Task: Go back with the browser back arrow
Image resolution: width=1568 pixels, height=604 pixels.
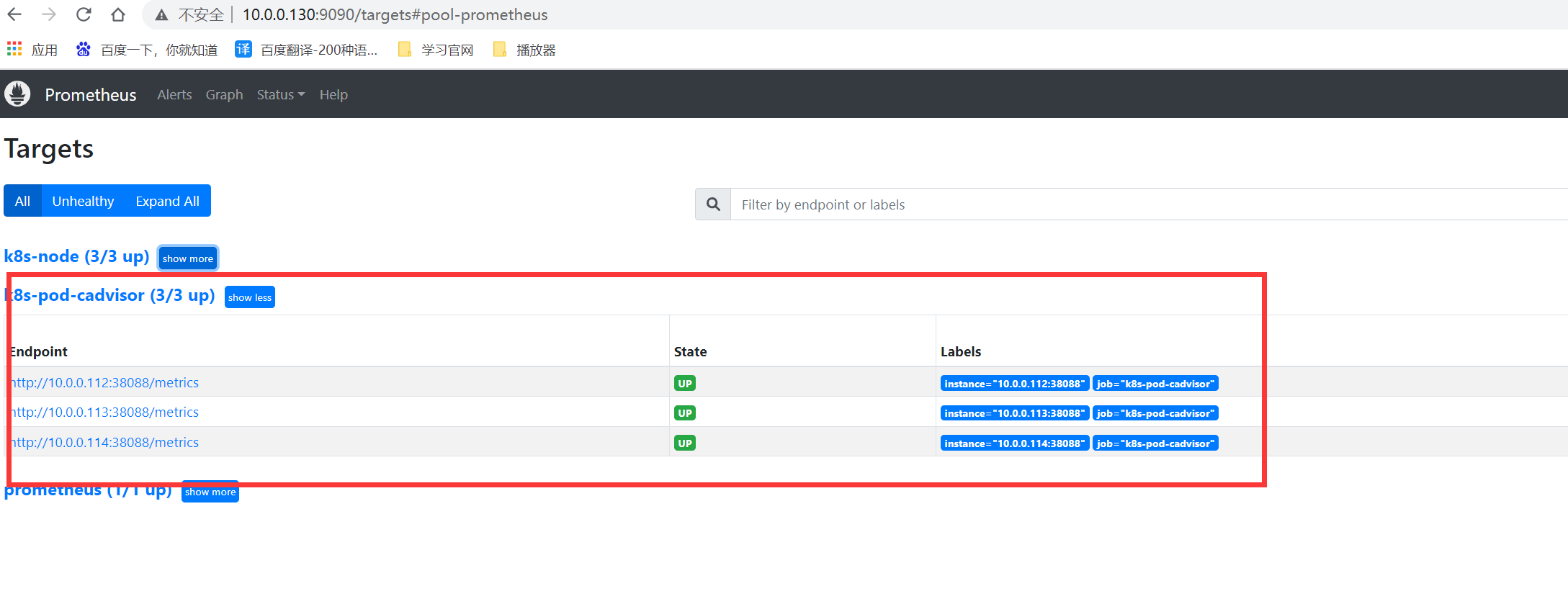Action: coord(14,14)
